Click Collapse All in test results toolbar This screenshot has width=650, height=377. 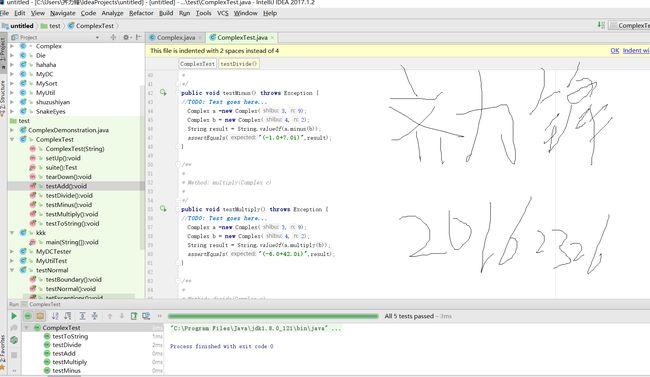pyautogui.click(x=95, y=316)
